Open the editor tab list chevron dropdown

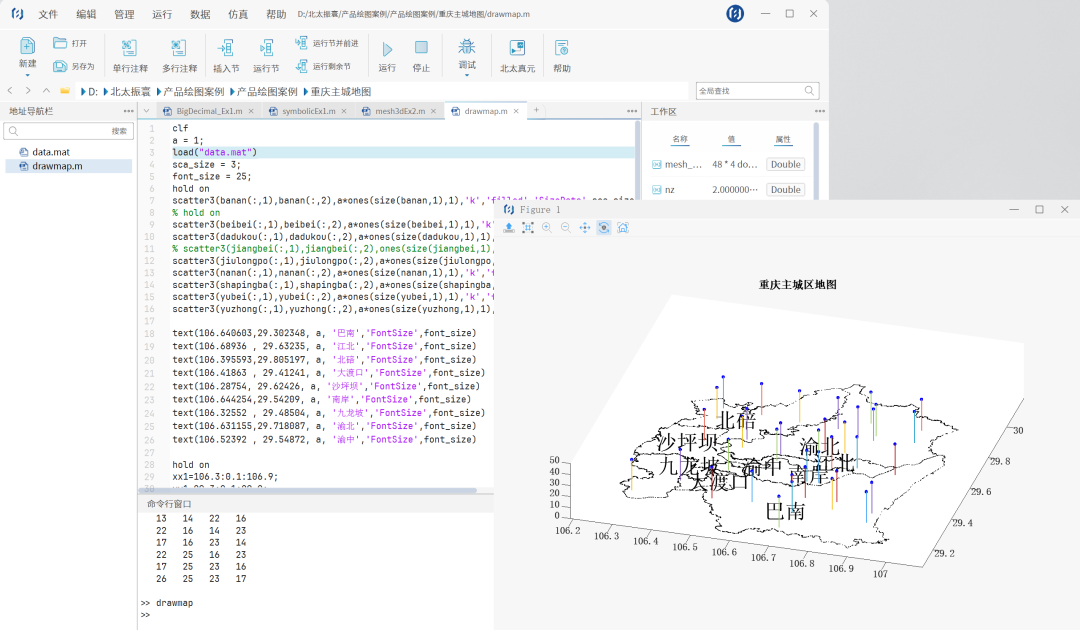click(146, 111)
